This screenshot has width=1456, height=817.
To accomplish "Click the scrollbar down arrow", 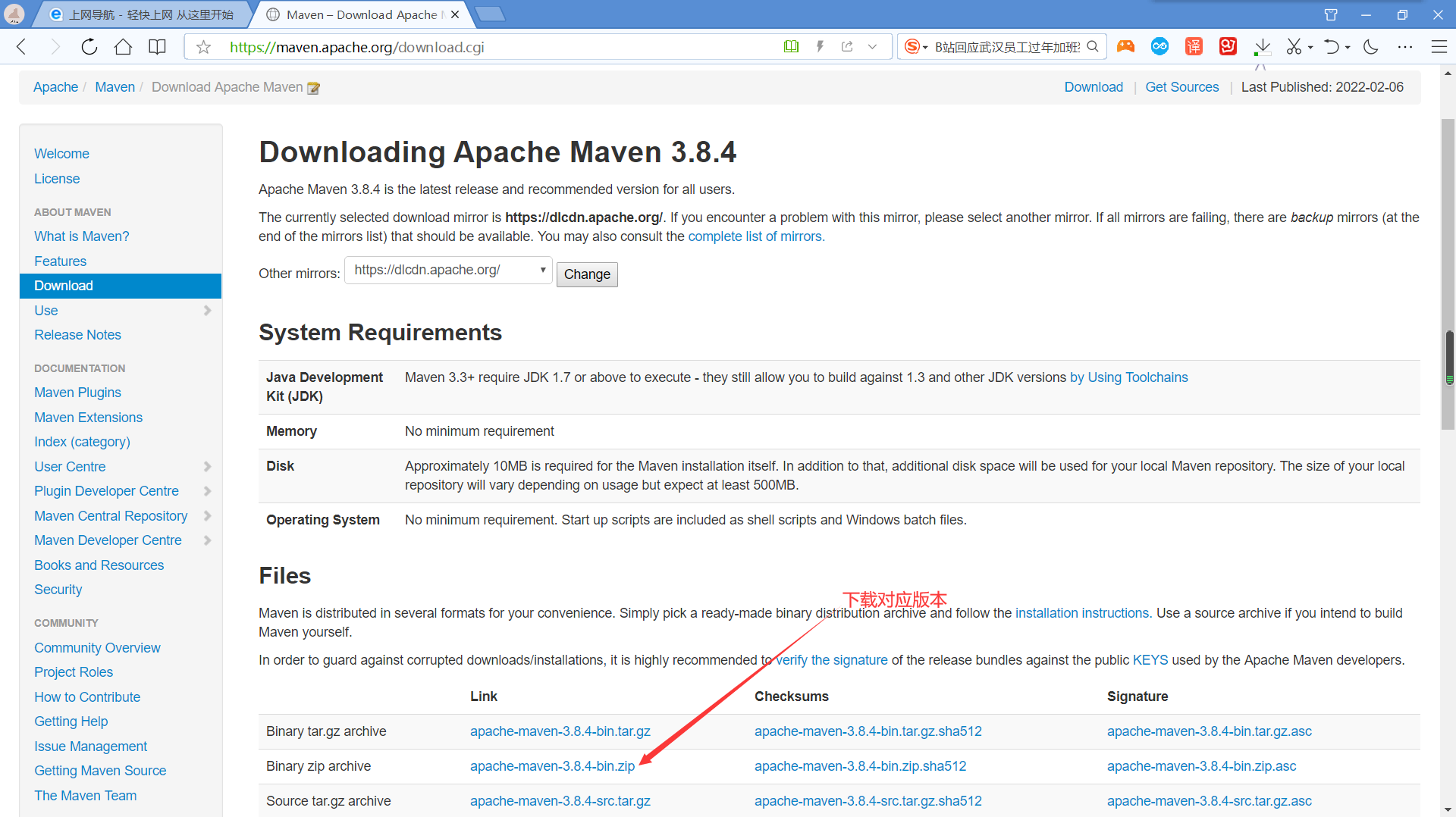I will point(1448,809).
